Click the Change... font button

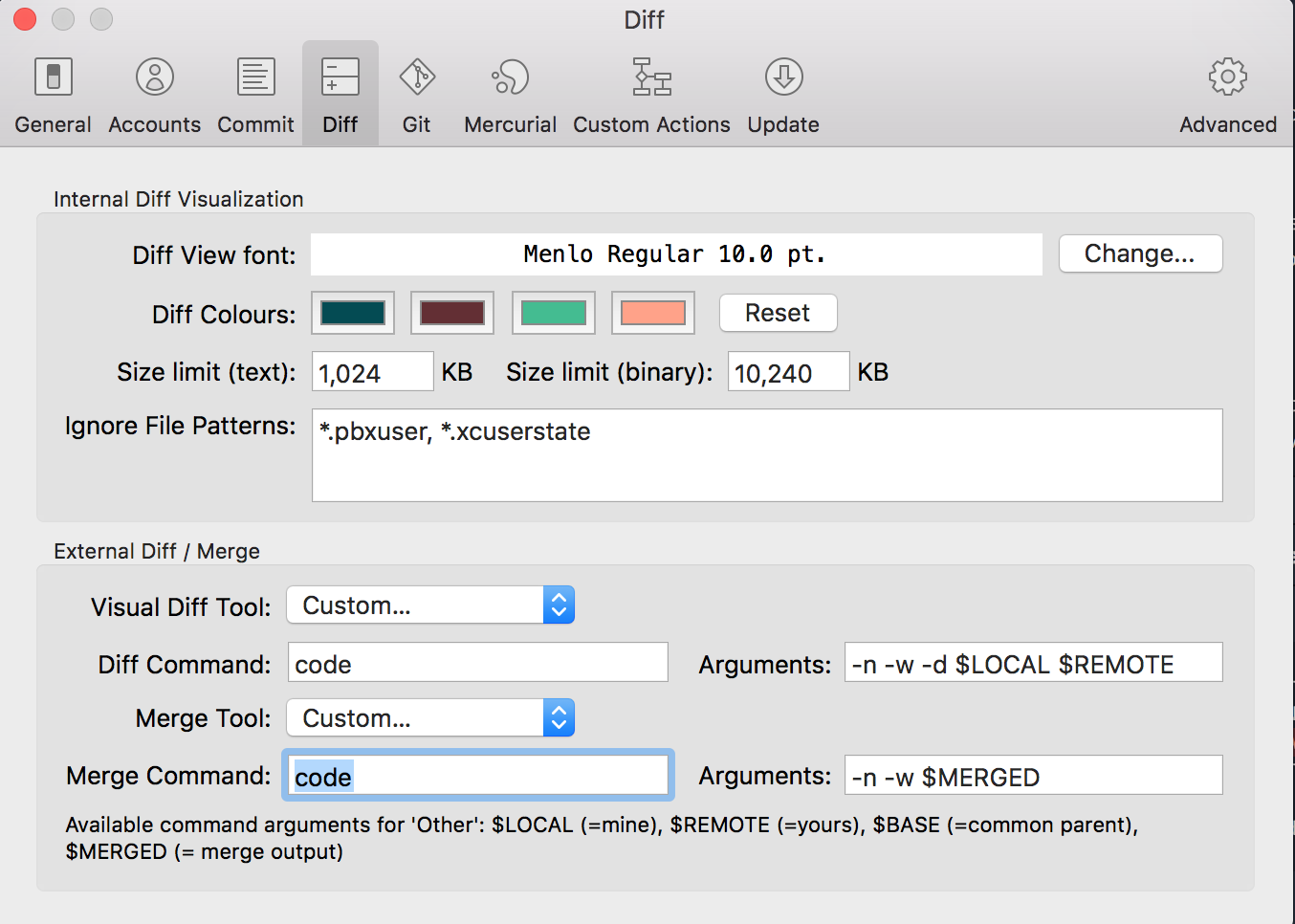click(1140, 253)
